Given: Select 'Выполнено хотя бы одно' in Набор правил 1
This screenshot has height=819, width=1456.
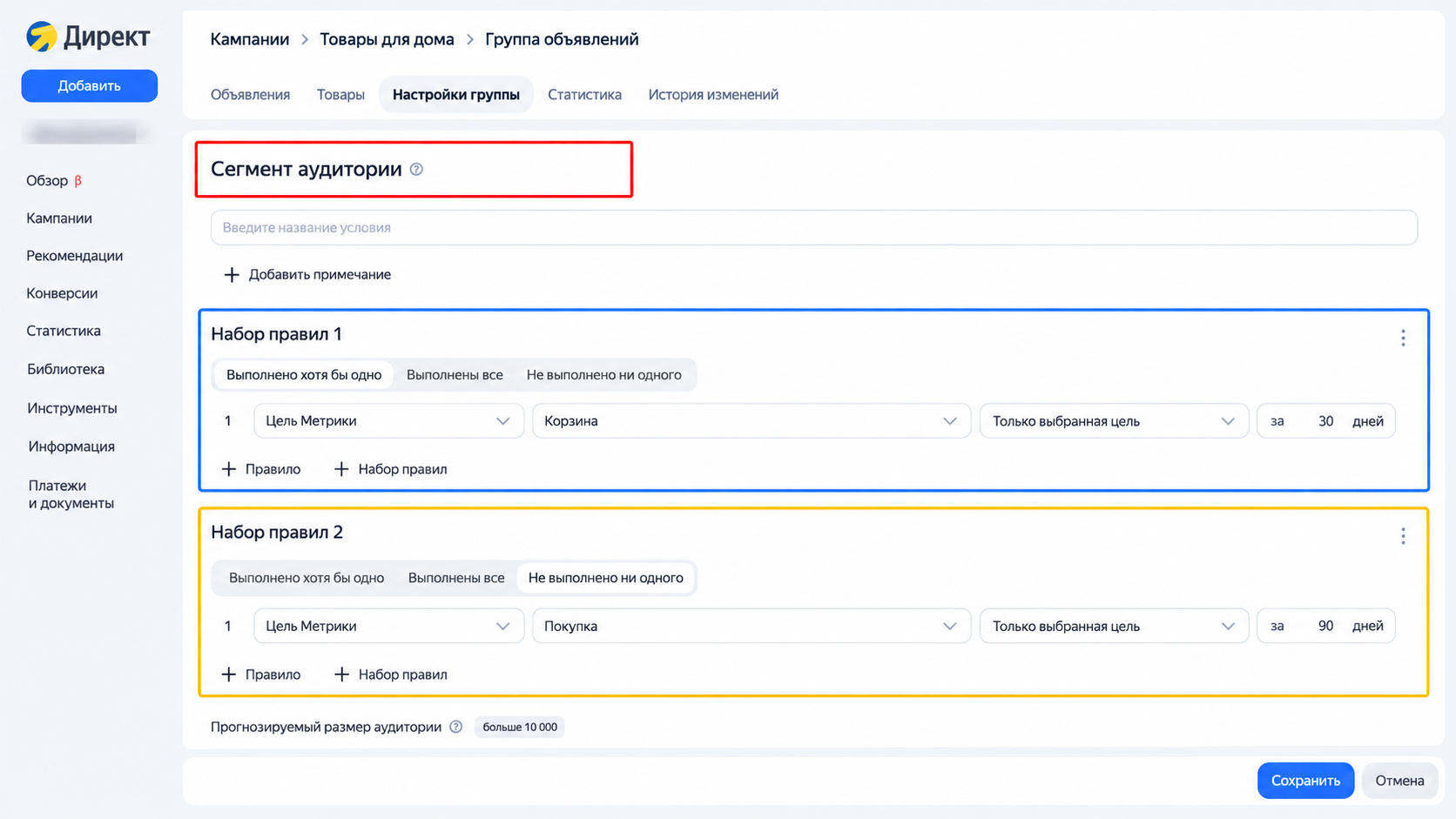Looking at the screenshot, I should 304,375.
